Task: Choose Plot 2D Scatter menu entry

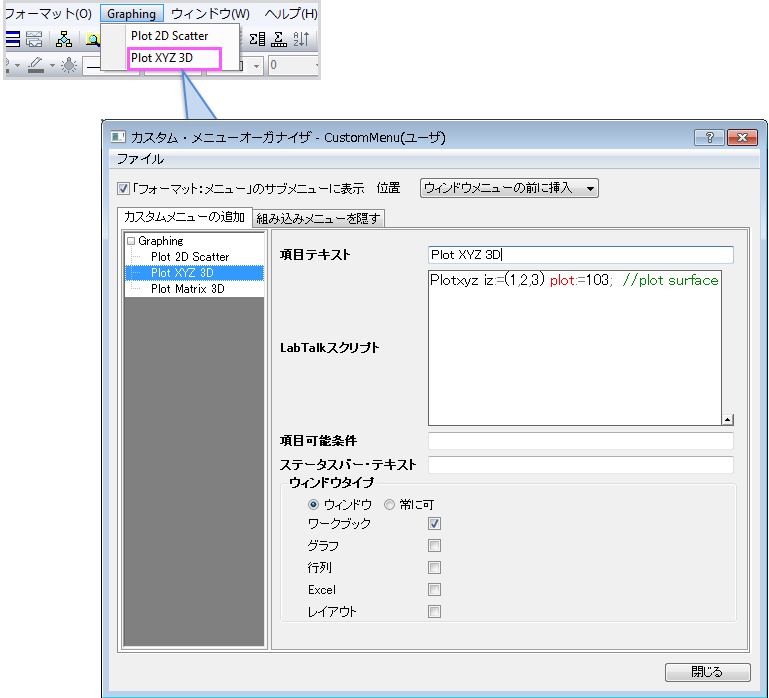Action: [x=169, y=36]
